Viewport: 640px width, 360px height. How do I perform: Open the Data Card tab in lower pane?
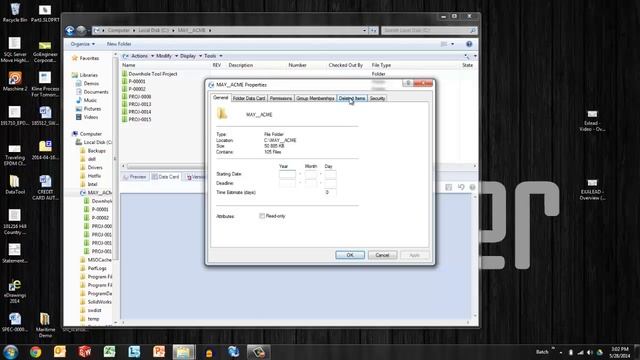coord(166,177)
